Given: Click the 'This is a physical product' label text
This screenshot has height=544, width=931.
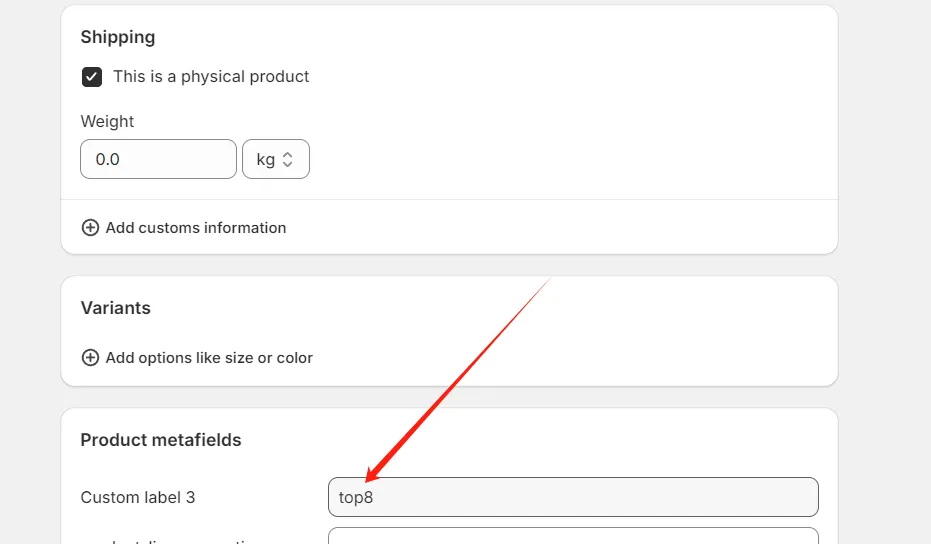Looking at the screenshot, I should coord(211,77).
